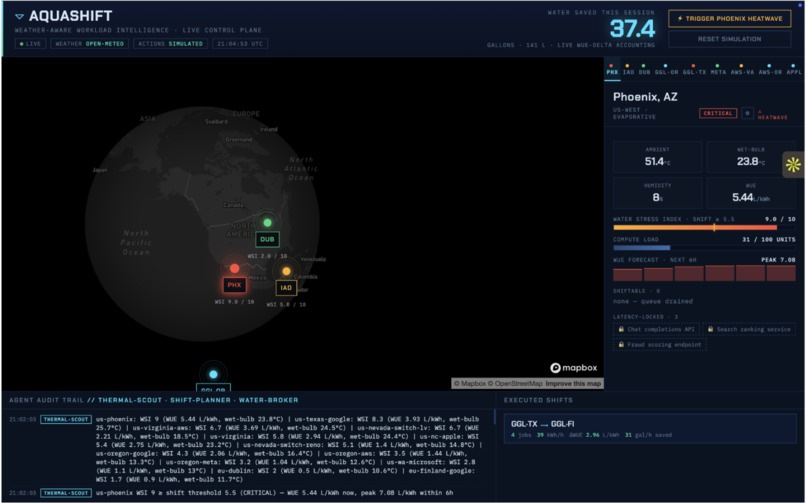Click the green LIVE status dot

coord(21,44)
